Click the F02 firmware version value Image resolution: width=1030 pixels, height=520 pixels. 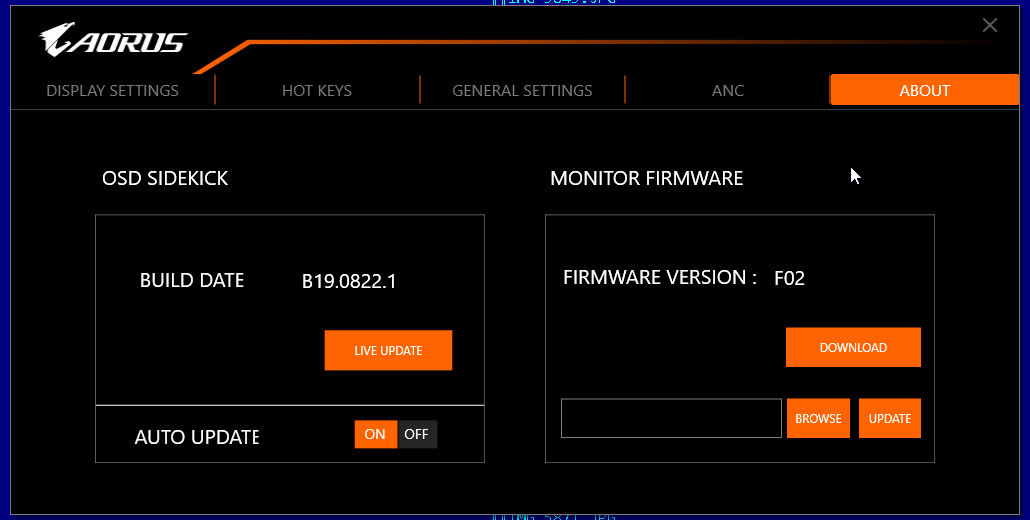click(790, 278)
